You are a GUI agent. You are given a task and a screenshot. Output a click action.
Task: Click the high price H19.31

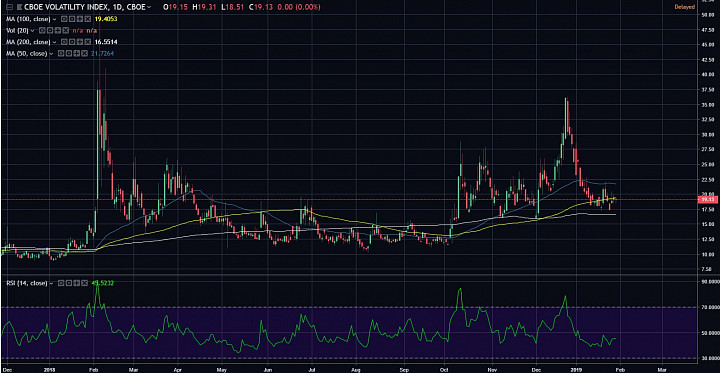(204, 7)
